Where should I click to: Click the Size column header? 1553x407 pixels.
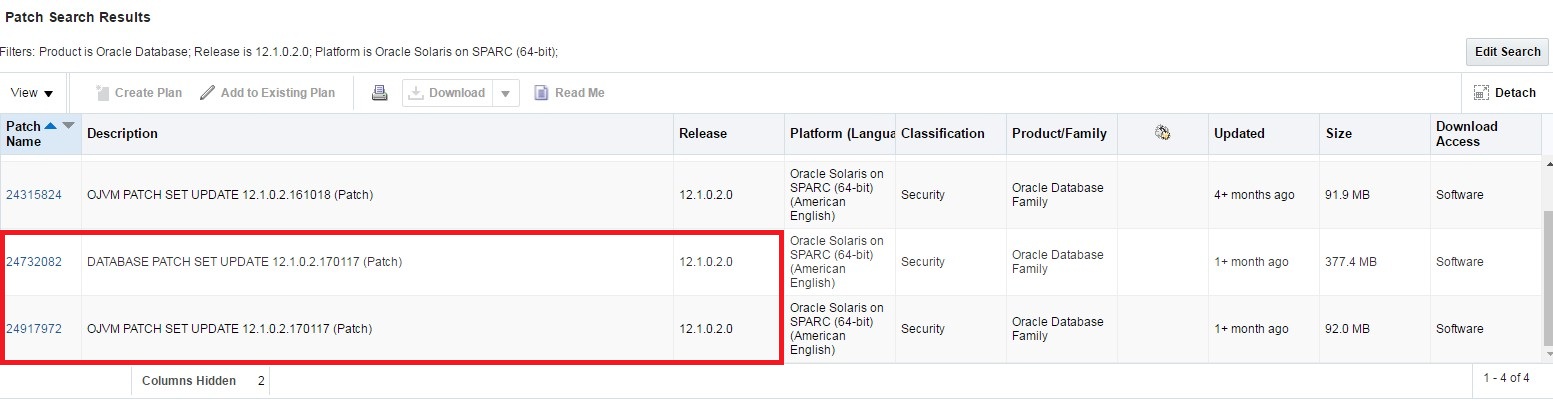pos(1339,133)
